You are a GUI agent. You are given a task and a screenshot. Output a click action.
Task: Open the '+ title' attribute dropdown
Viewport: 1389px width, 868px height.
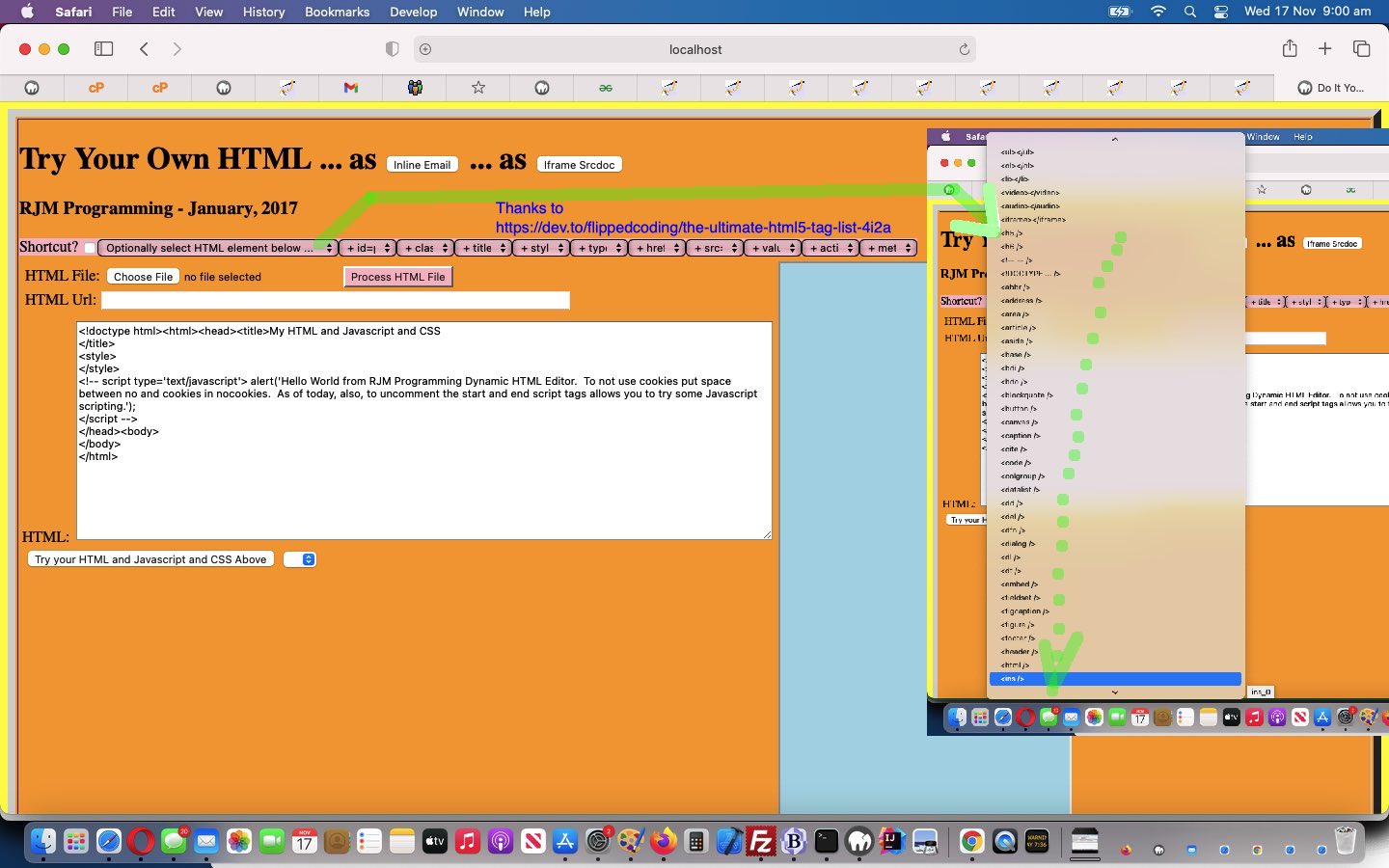pyautogui.click(x=482, y=248)
